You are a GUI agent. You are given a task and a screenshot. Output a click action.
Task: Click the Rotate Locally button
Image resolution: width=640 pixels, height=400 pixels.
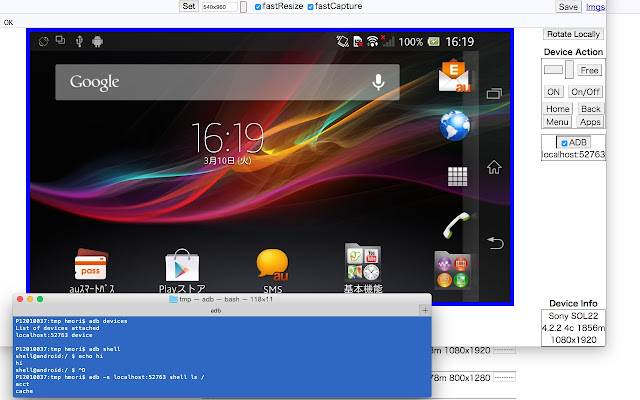pyautogui.click(x=573, y=34)
